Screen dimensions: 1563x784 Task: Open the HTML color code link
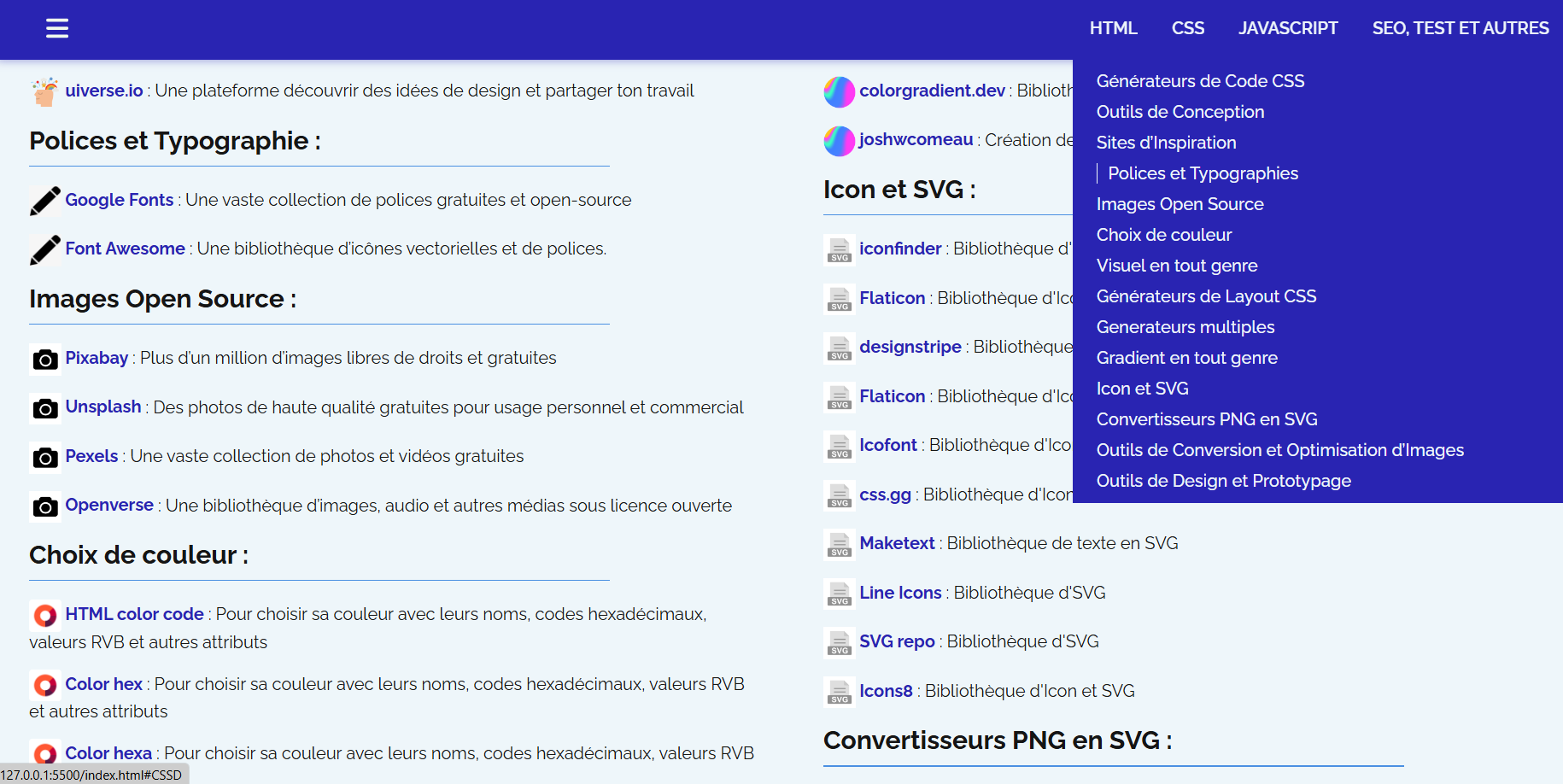point(135,614)
